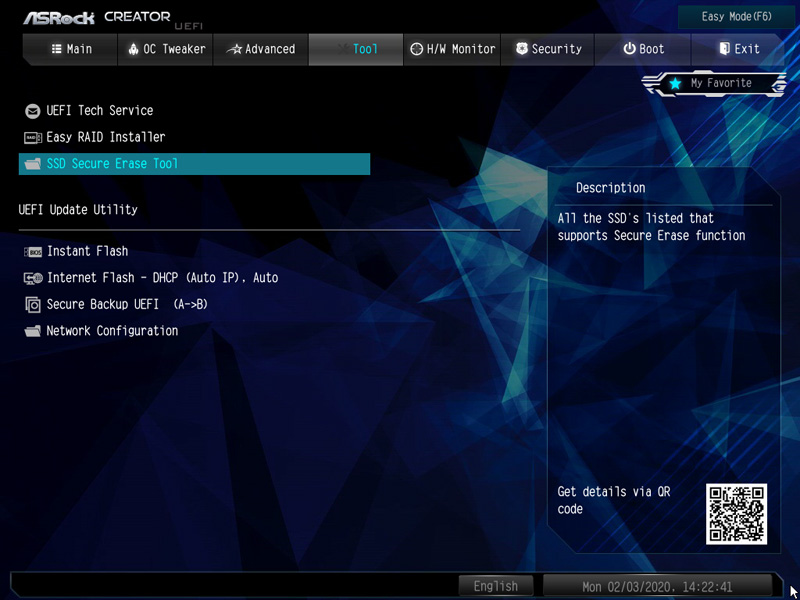The height and width of the screenshot is (600, 800).
Task: Click the star icon on Advanced tab
Action: click(234, 49)
